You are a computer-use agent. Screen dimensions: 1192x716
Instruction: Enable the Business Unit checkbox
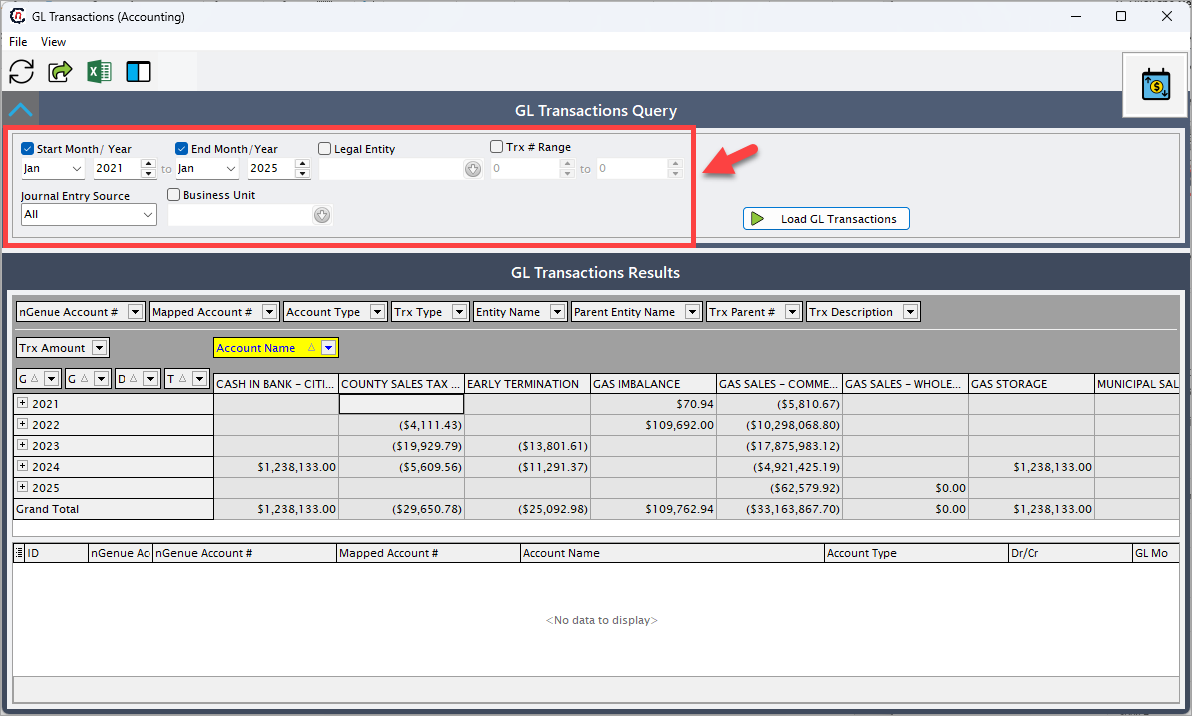click(173, 195)
